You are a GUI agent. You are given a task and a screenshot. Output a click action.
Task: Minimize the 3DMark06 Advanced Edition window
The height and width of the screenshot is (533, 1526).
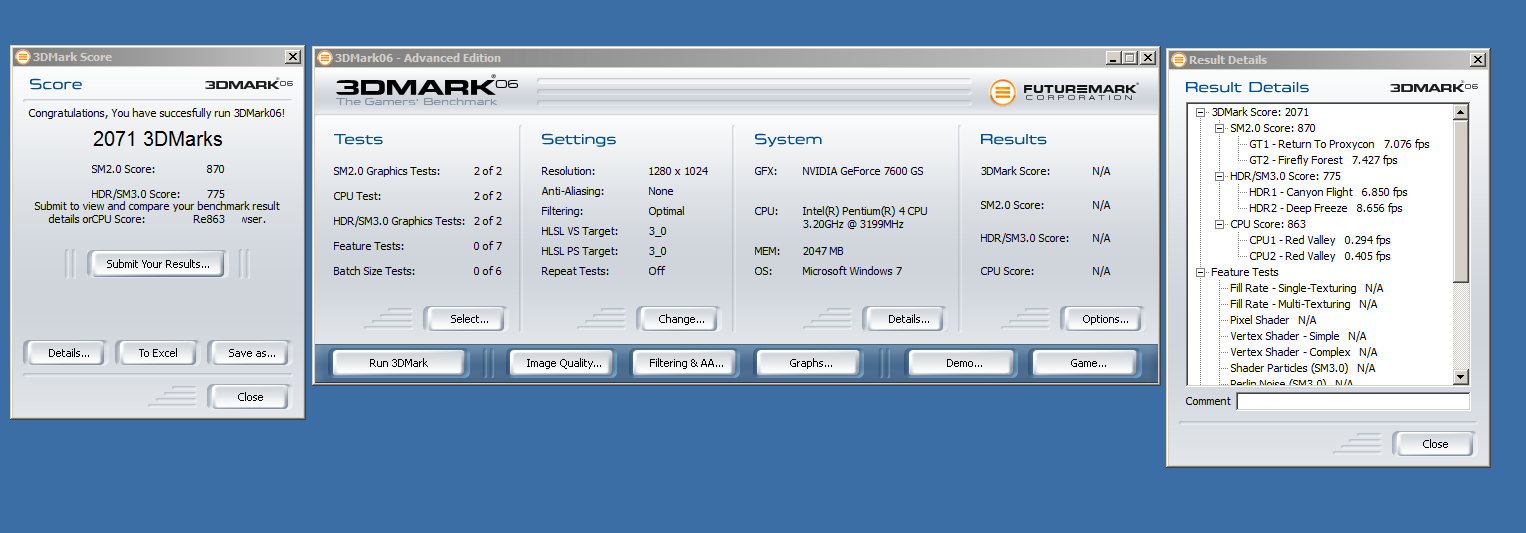(x=1113, y=58)
